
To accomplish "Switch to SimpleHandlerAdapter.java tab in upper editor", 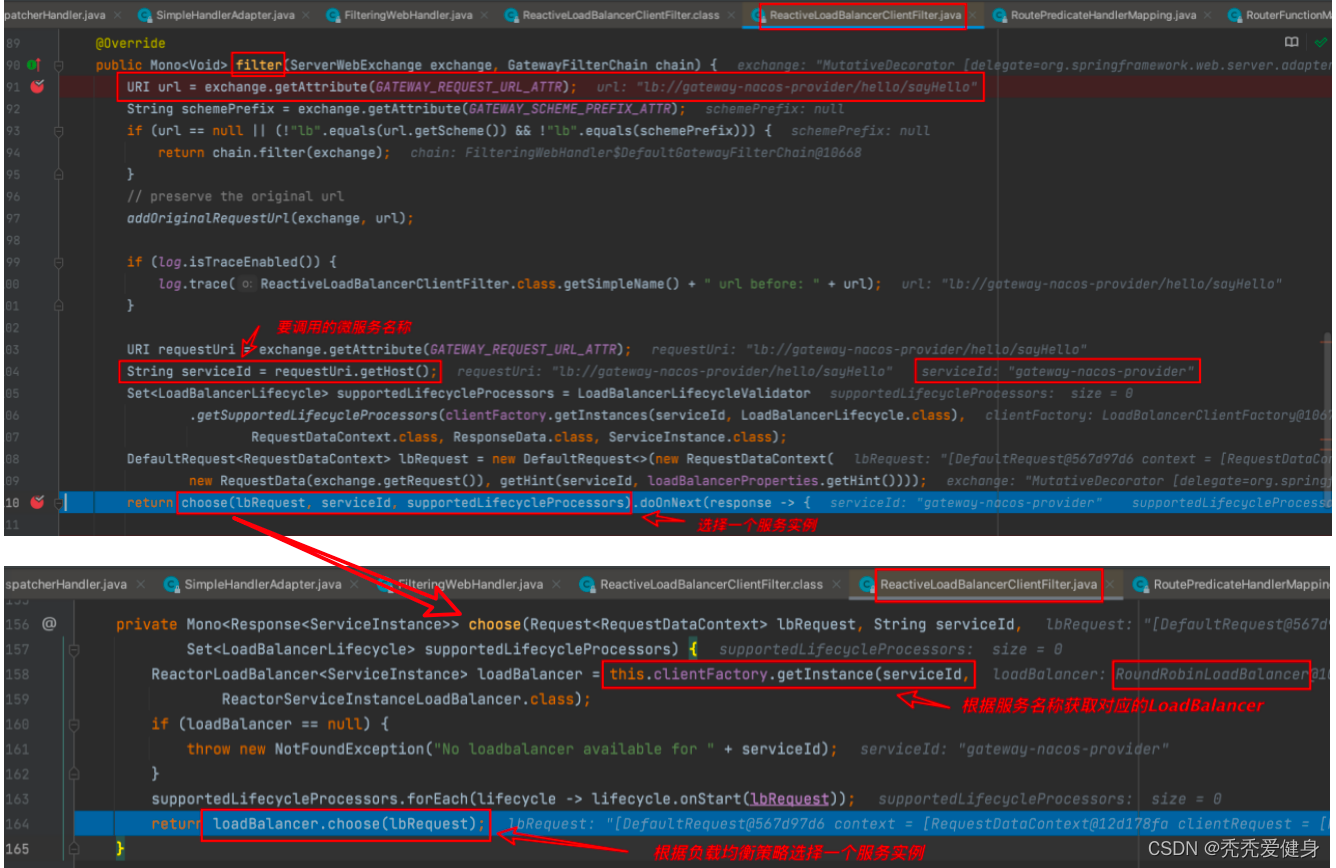I will 224,16.
